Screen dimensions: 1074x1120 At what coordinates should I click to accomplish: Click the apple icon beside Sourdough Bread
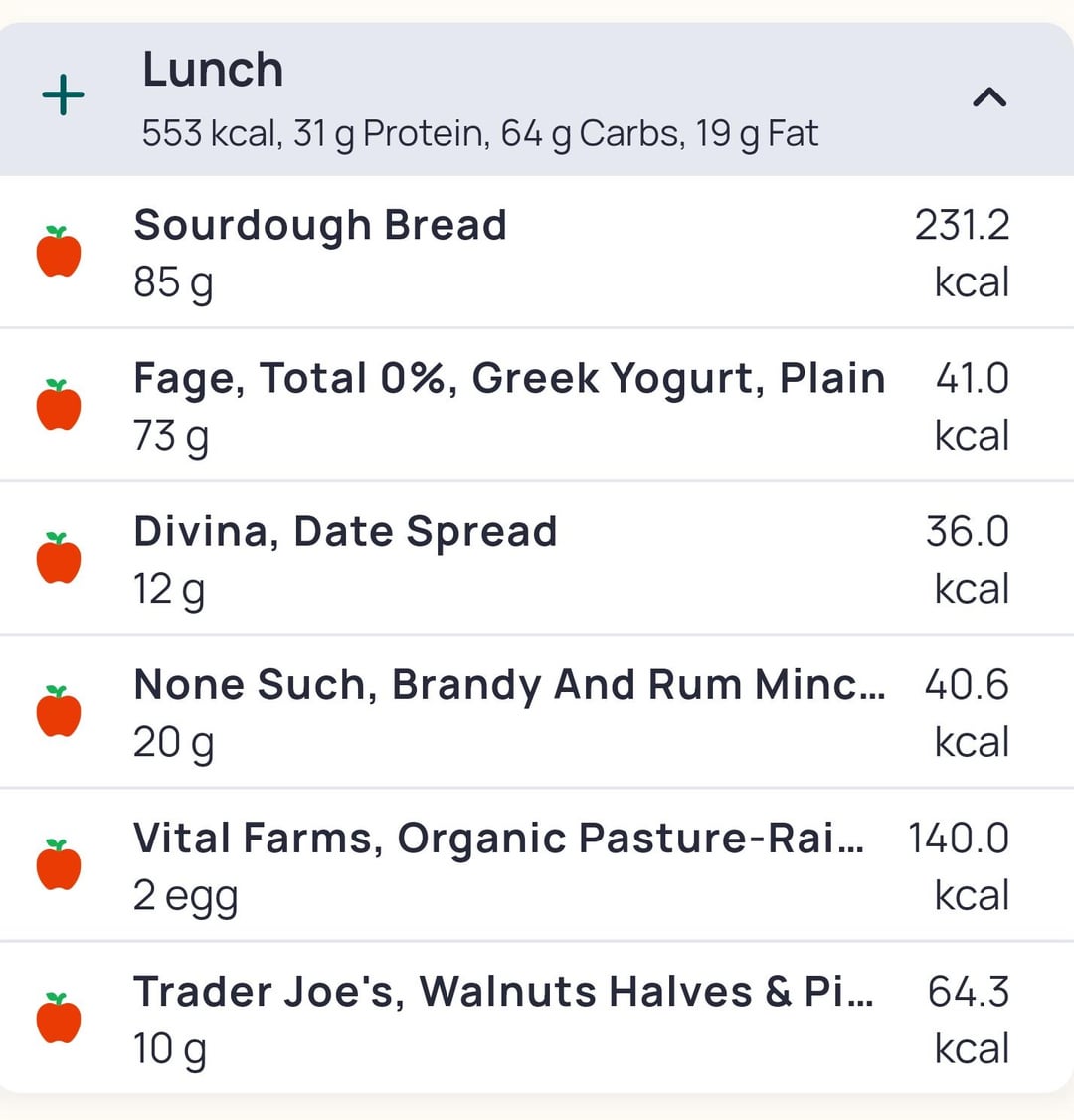(59, 252)
